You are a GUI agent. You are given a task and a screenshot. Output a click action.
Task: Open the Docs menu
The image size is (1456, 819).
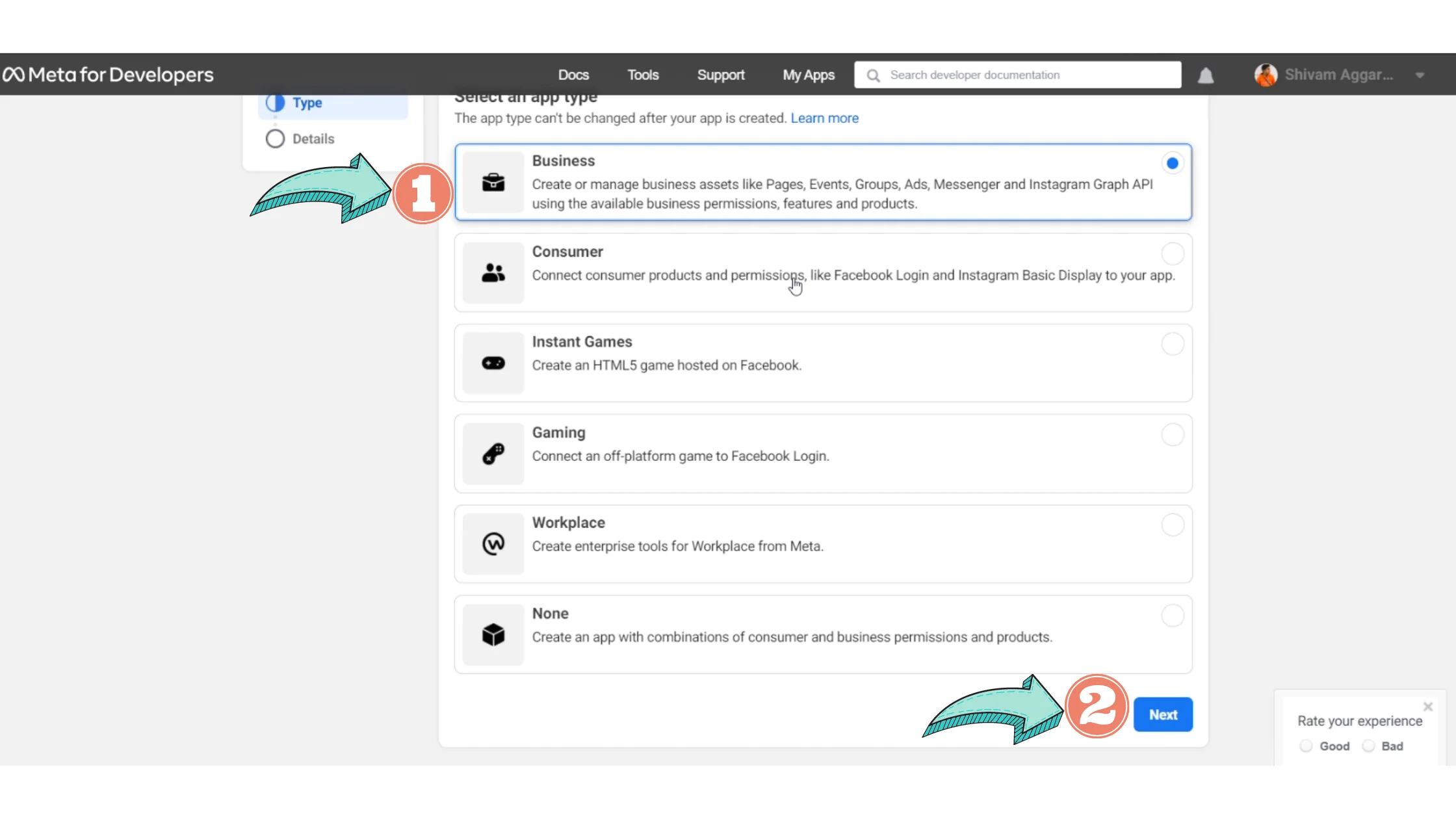(573, 75)
